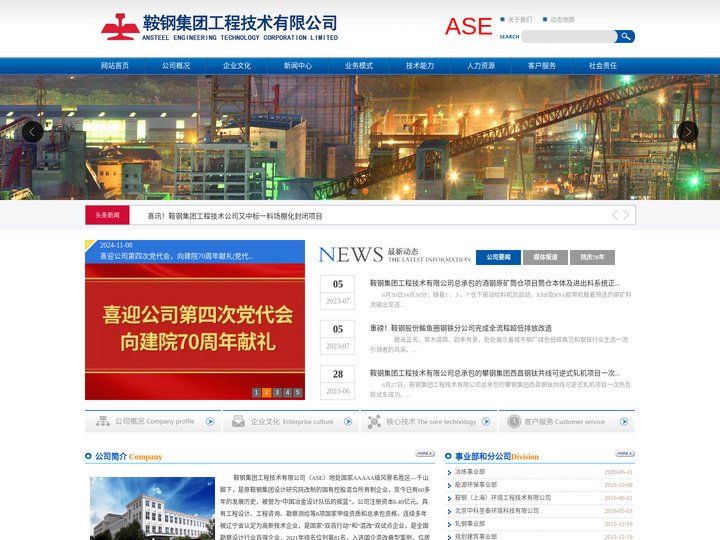Screen dimensions: 720x540
Task: Select slide 3 in news slideshow
Action: pos(277,392)
